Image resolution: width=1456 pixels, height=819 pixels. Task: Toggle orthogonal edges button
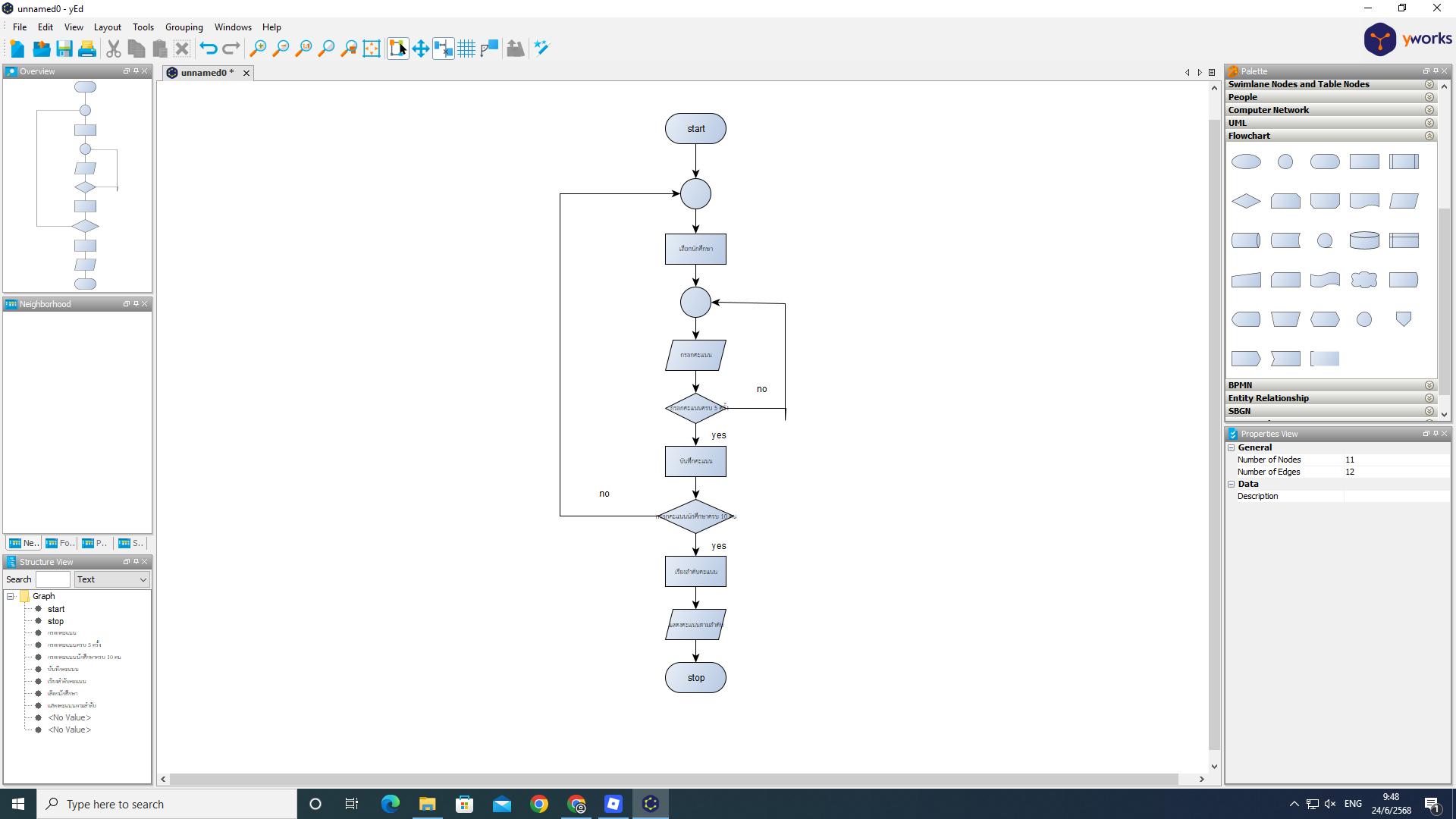(x=489, y=49)
